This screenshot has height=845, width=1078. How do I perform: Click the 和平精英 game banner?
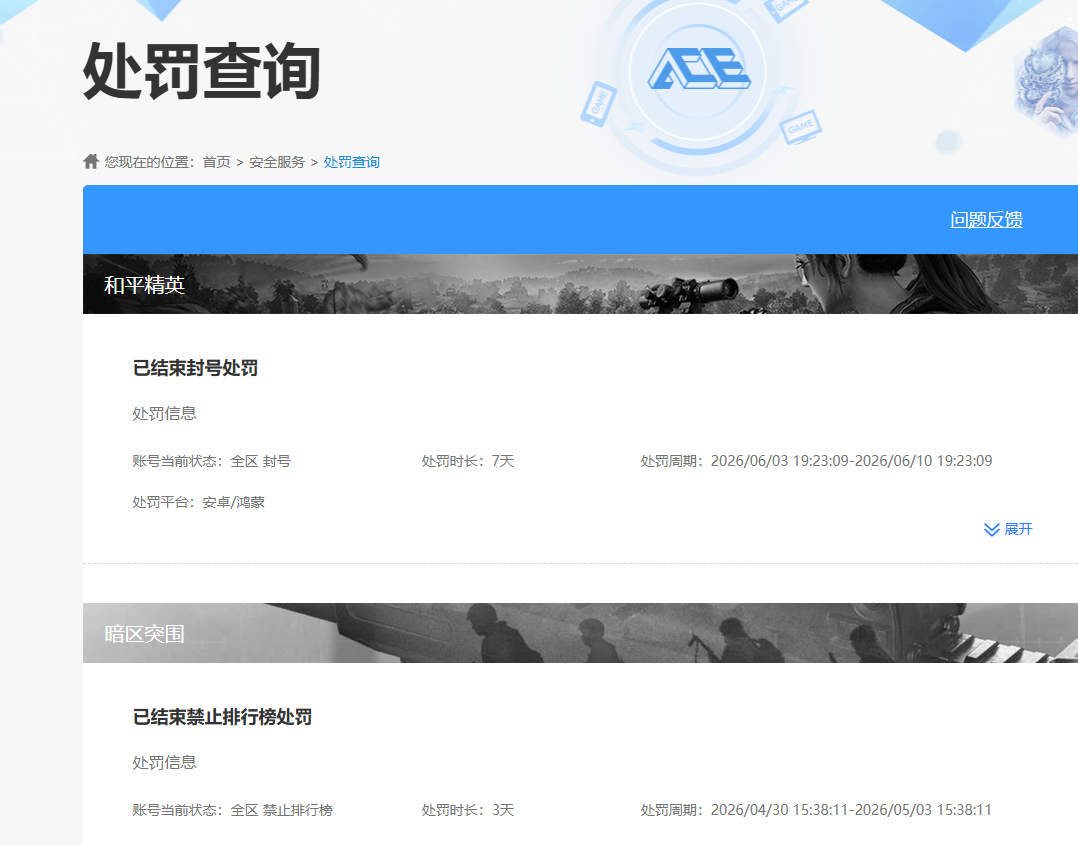pos(580,284)
